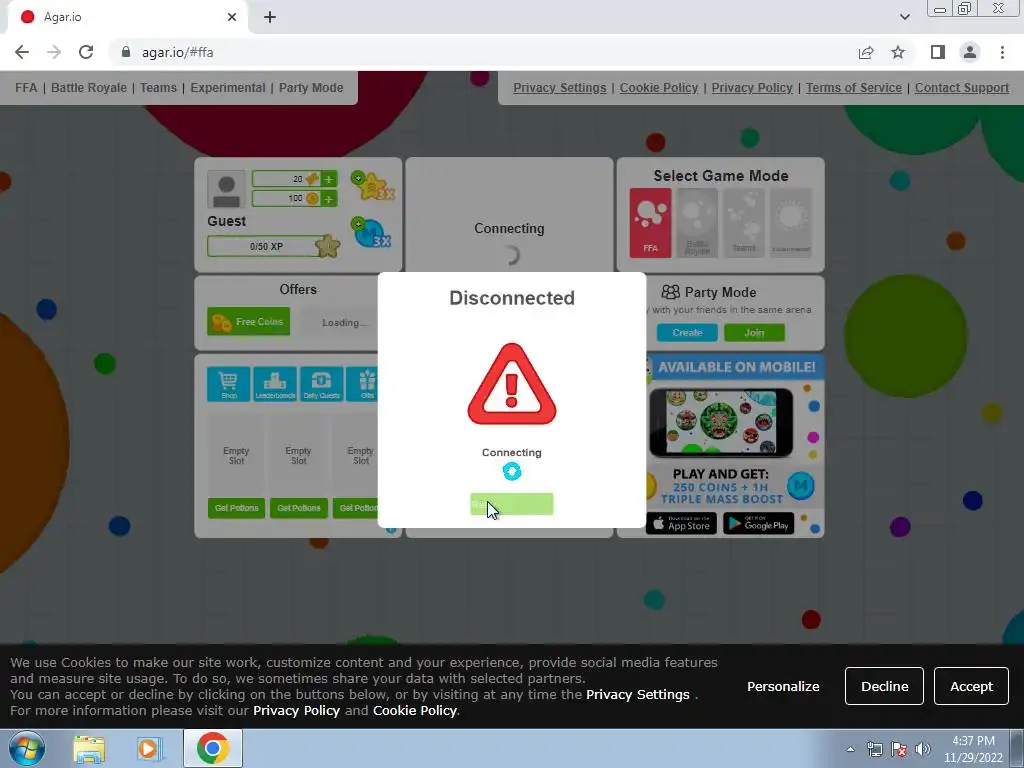Select the Teams game mode card
Screen dimensions: 1024x768
[744, 223]
